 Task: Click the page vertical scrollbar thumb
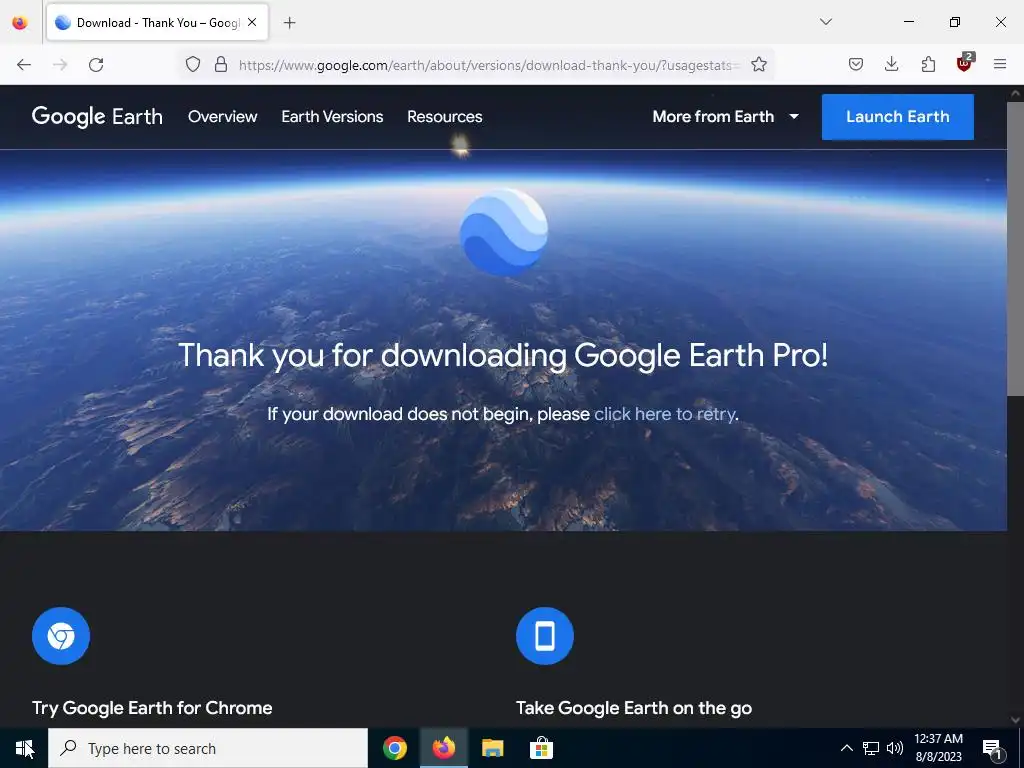1016,248
